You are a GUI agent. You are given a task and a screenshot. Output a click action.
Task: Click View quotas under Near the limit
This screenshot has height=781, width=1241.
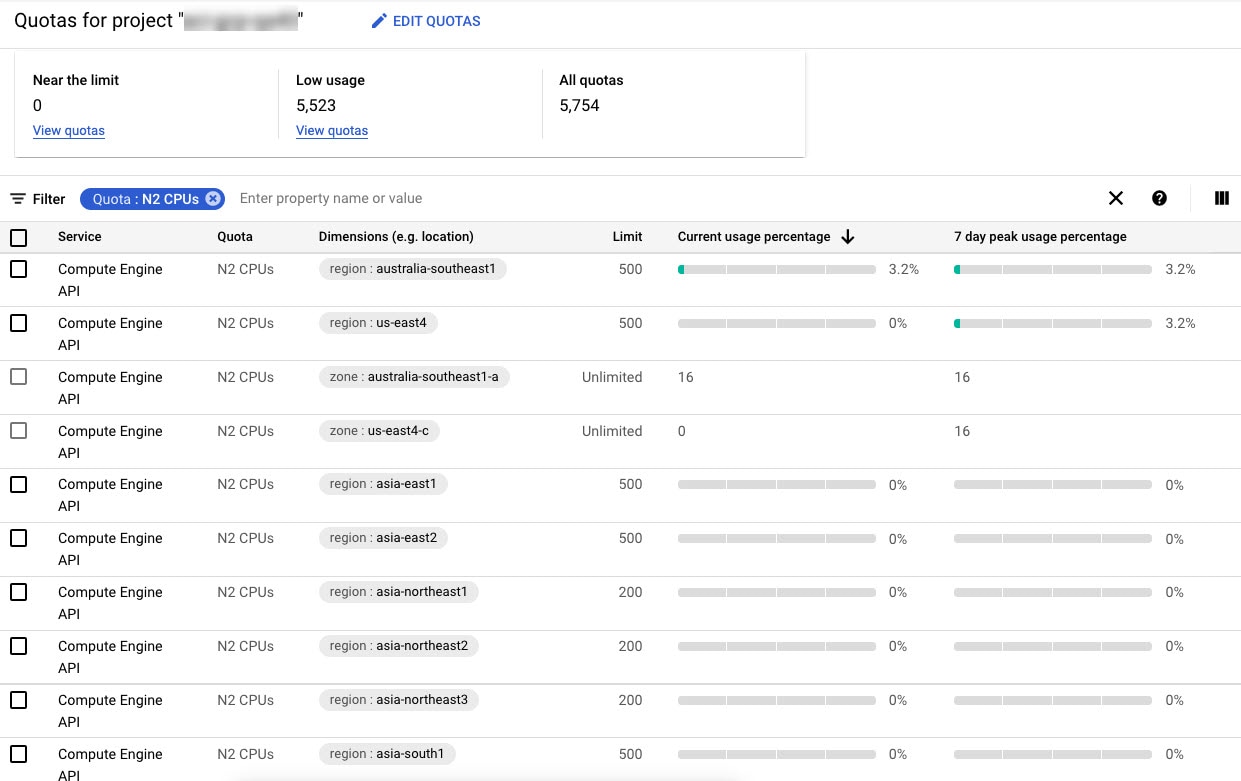coord(68,130)
